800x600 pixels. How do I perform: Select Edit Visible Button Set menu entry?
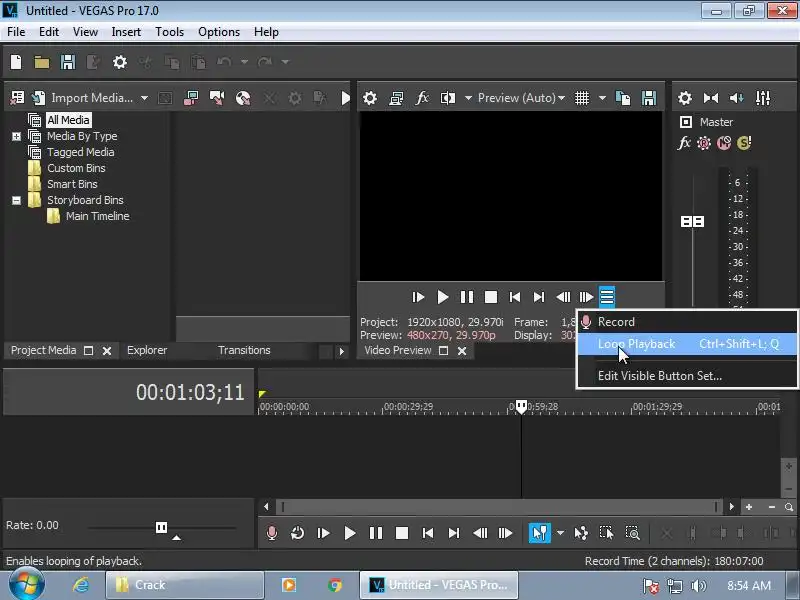click(x=687, y=376)
